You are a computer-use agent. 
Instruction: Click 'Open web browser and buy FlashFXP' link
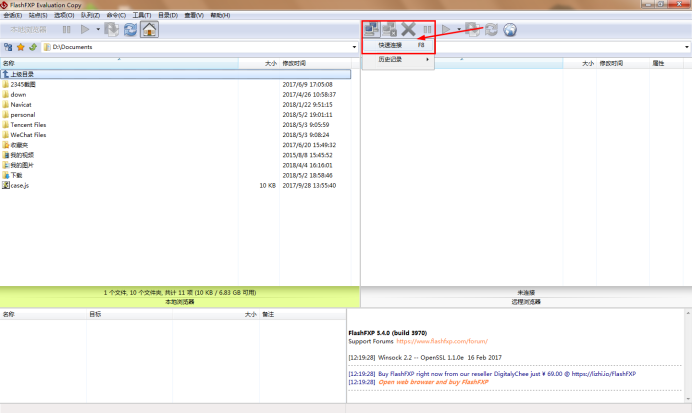point(433,382)
